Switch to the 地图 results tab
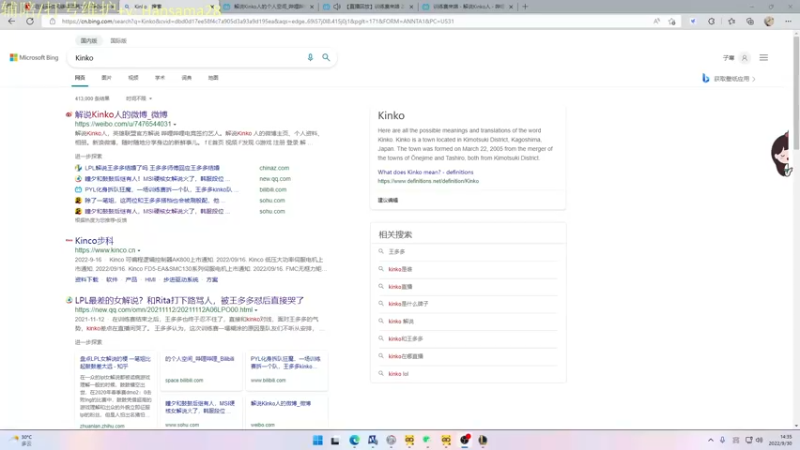The width and height of the screenshot is (800, 450). 213,78
